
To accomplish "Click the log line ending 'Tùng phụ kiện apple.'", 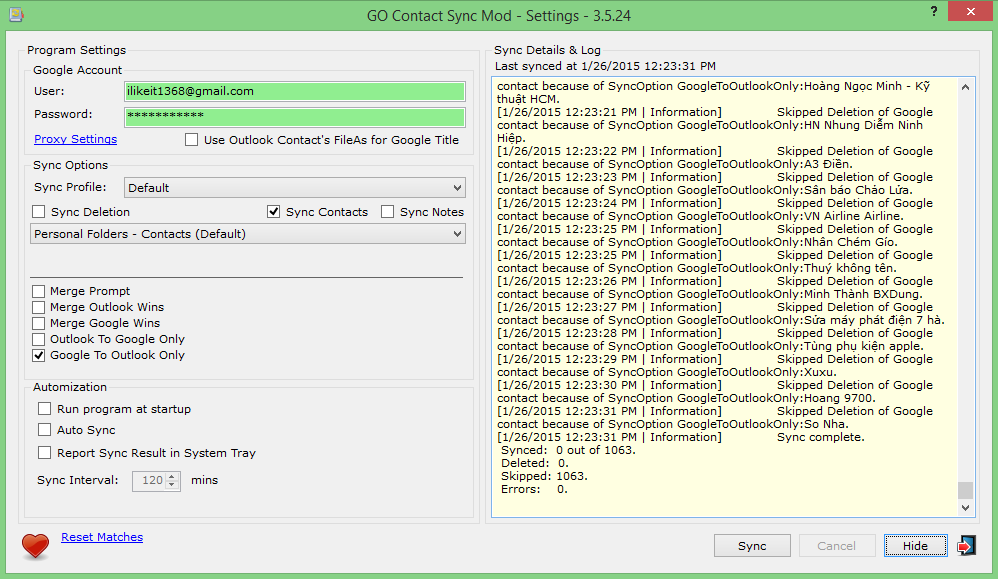I will coord(710,346).
